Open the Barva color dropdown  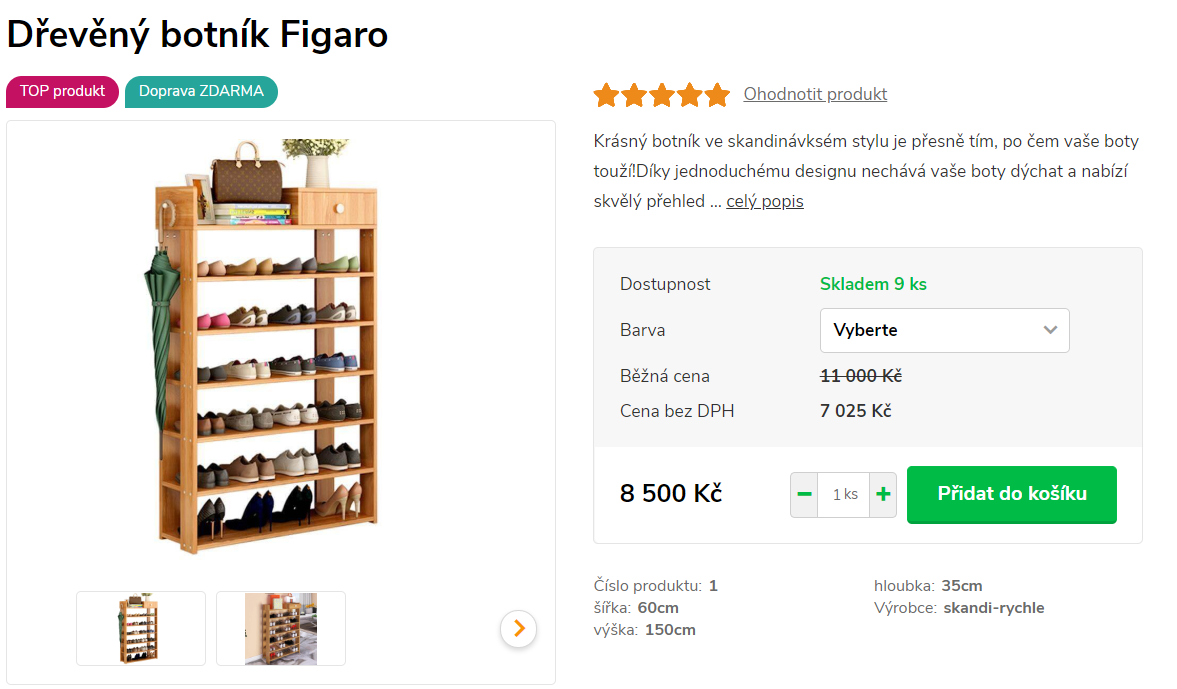[944, 330]
